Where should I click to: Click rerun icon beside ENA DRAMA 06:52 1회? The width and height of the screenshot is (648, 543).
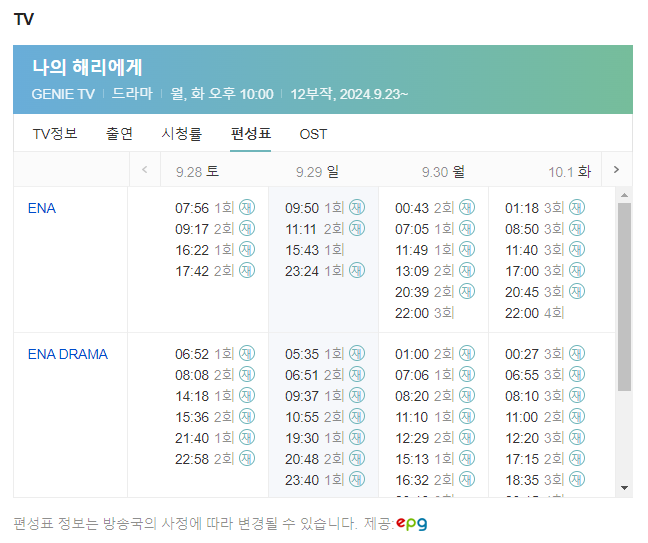247,353
